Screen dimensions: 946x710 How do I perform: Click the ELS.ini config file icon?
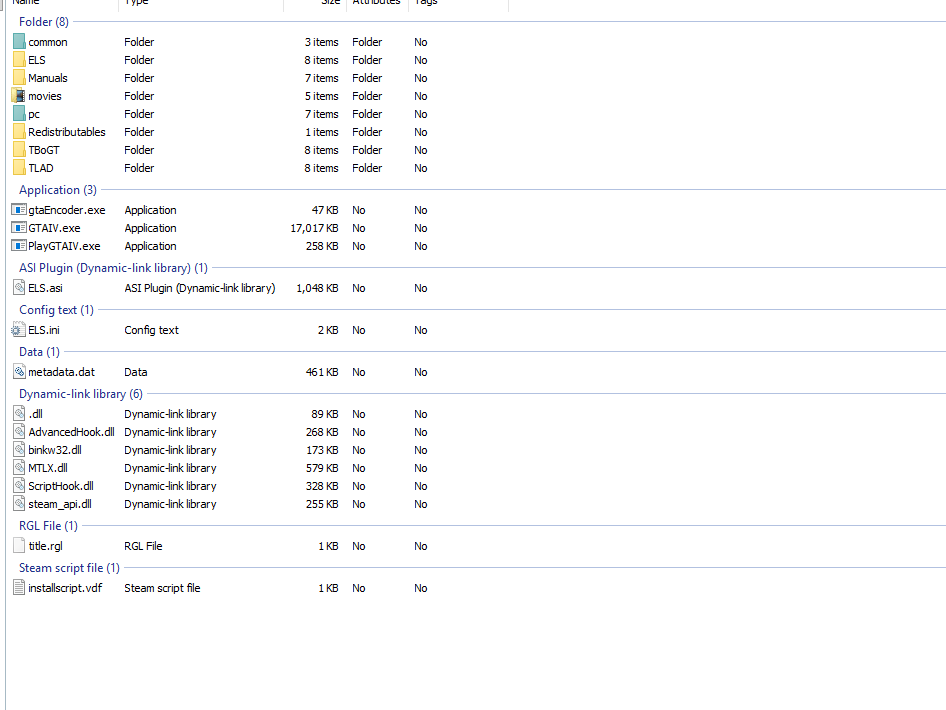(19, 330)
